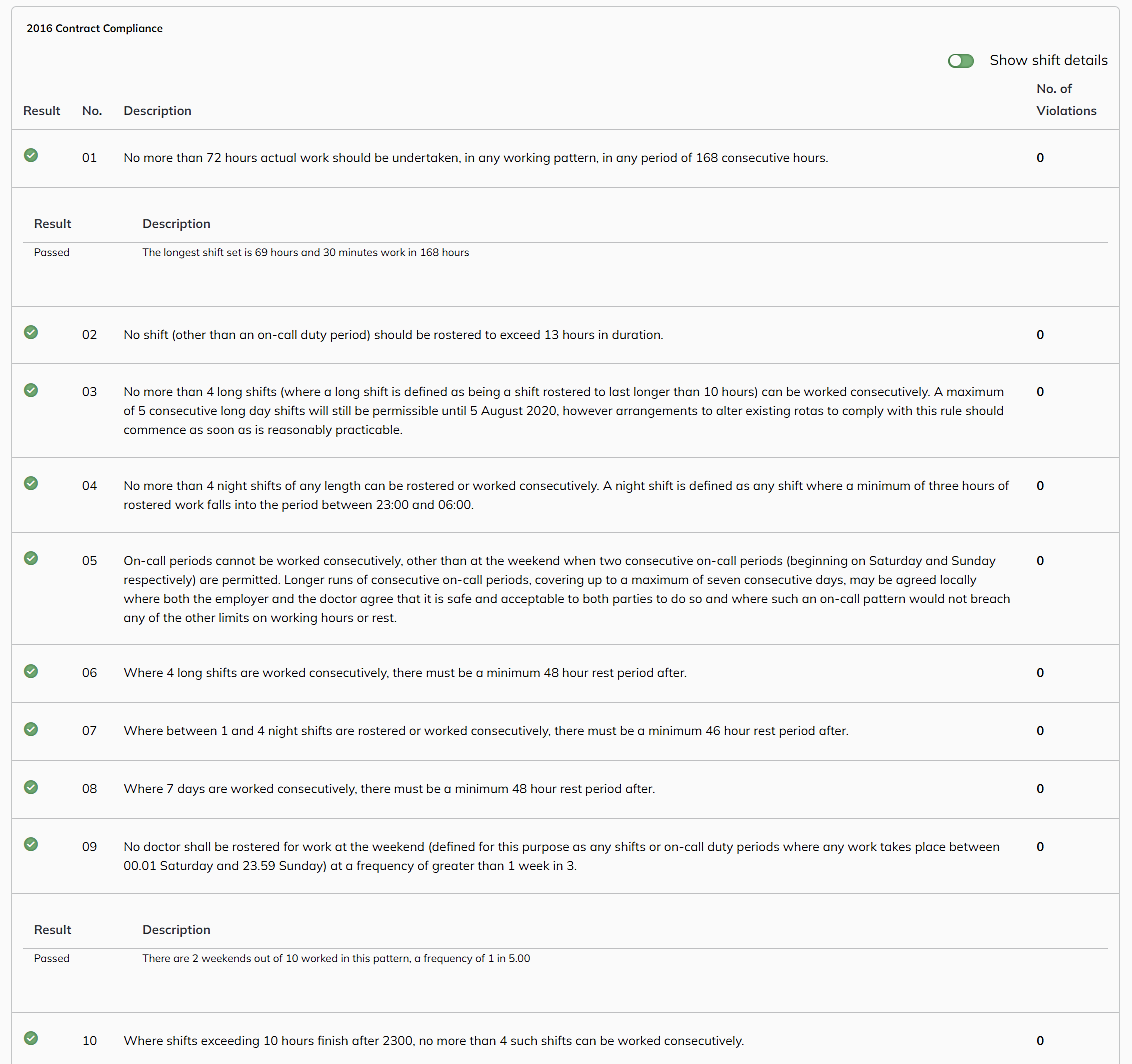Image resolution: width=1132 pixels, height=1064 pixels.
Task: Select the rule 04 description about night shifts
Action: click(x=566, y=495)
